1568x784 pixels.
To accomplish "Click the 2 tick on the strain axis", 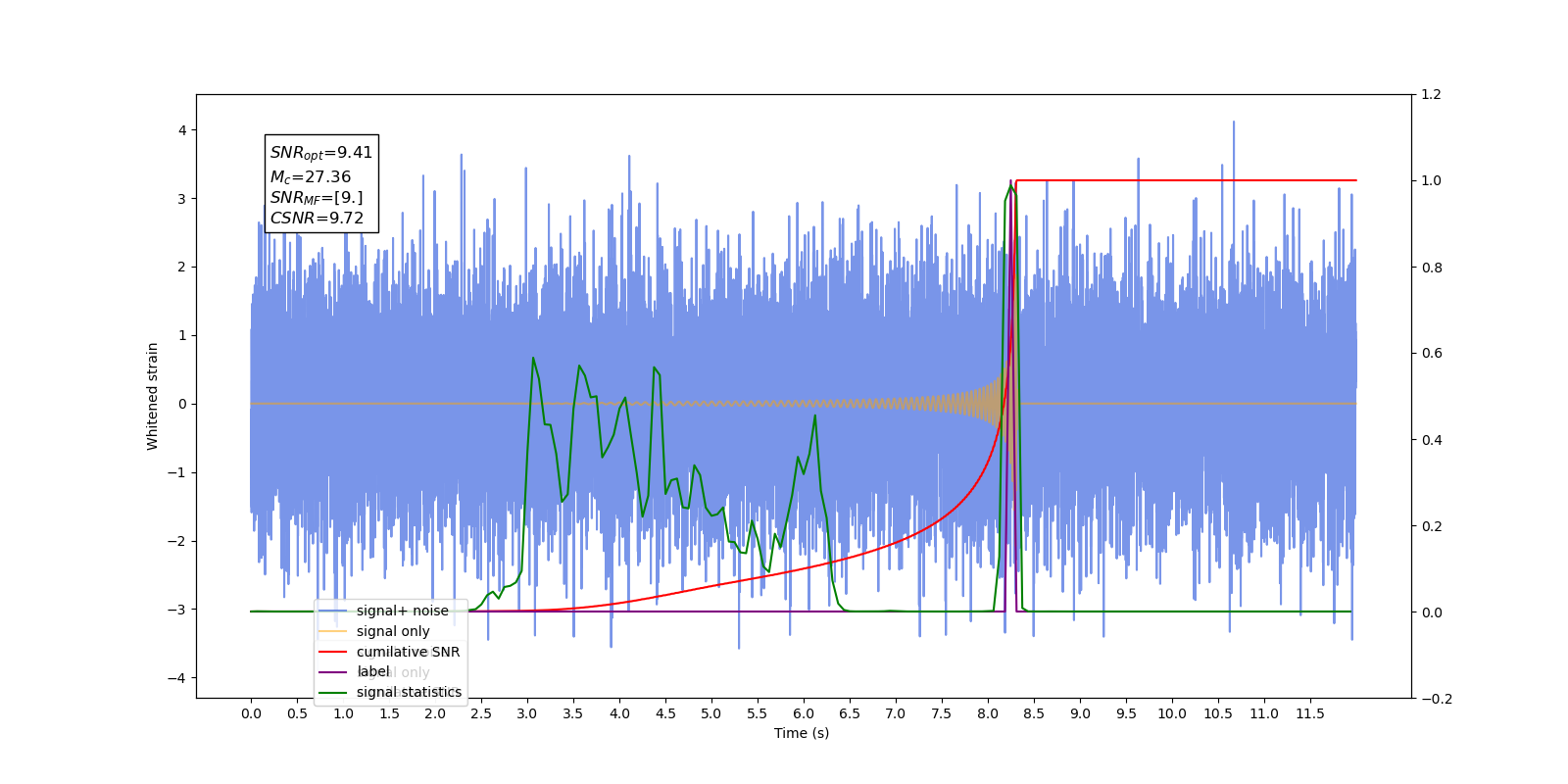I will (182, 267).
